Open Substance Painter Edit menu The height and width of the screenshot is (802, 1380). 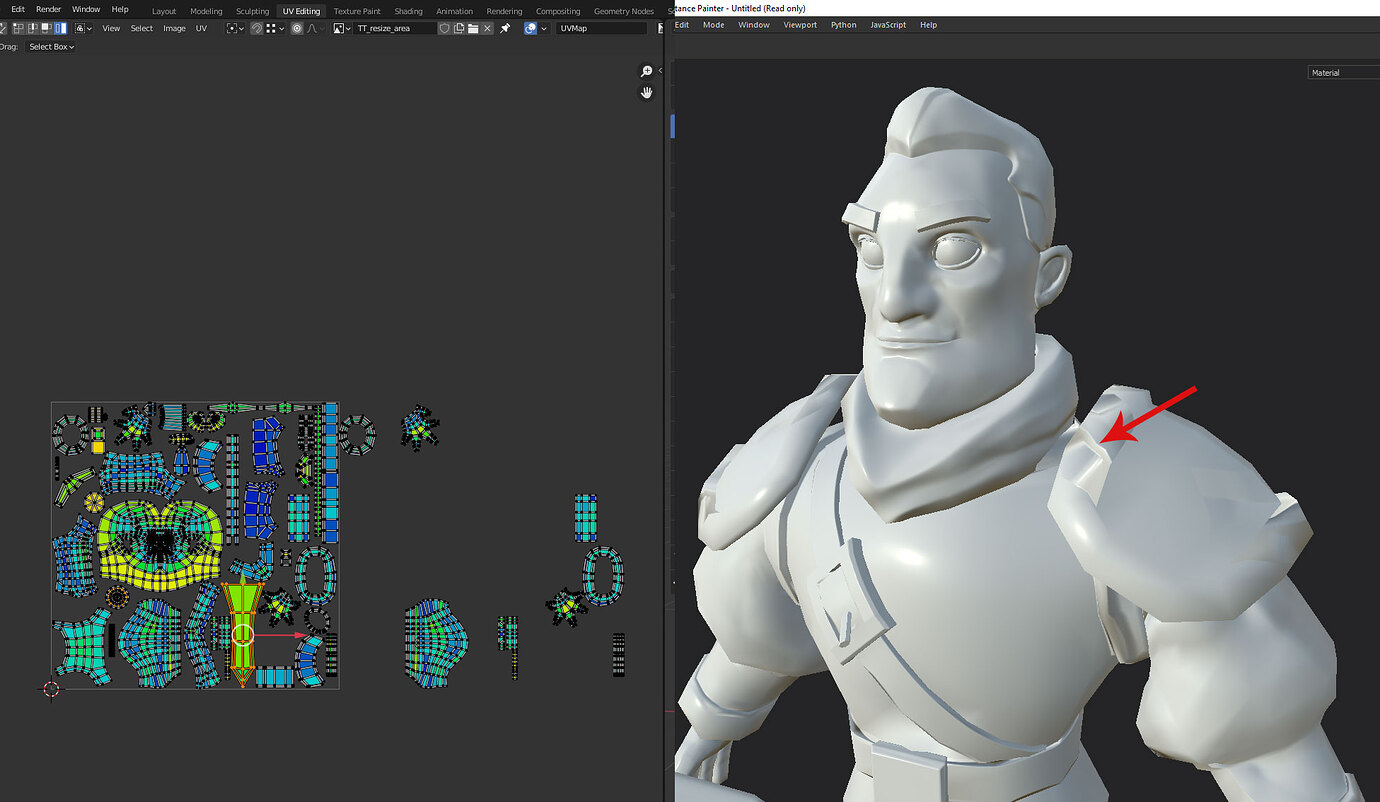click(682, 24)
